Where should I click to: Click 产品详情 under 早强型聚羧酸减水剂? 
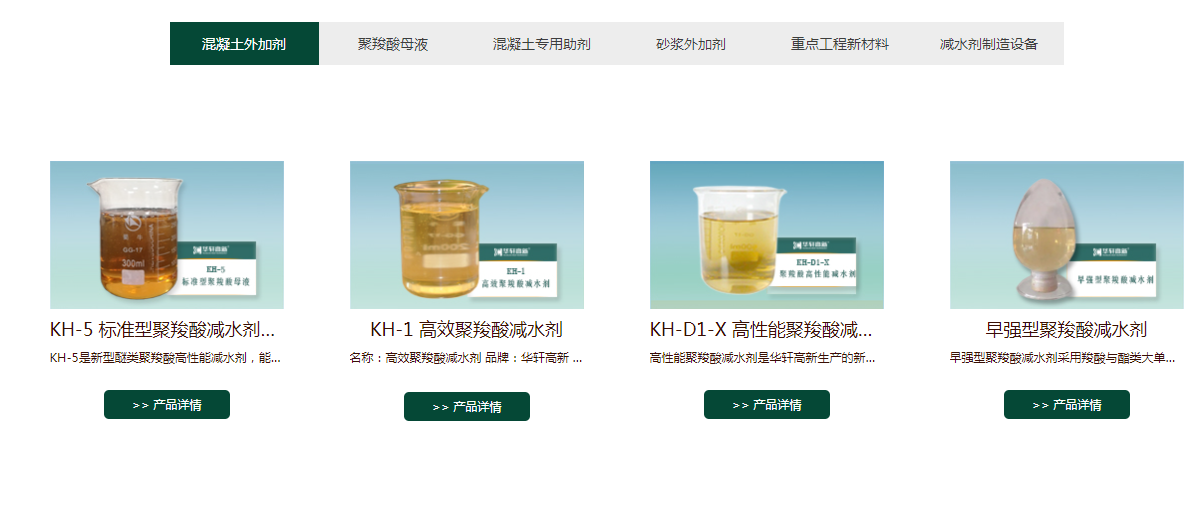point(1067,405)
